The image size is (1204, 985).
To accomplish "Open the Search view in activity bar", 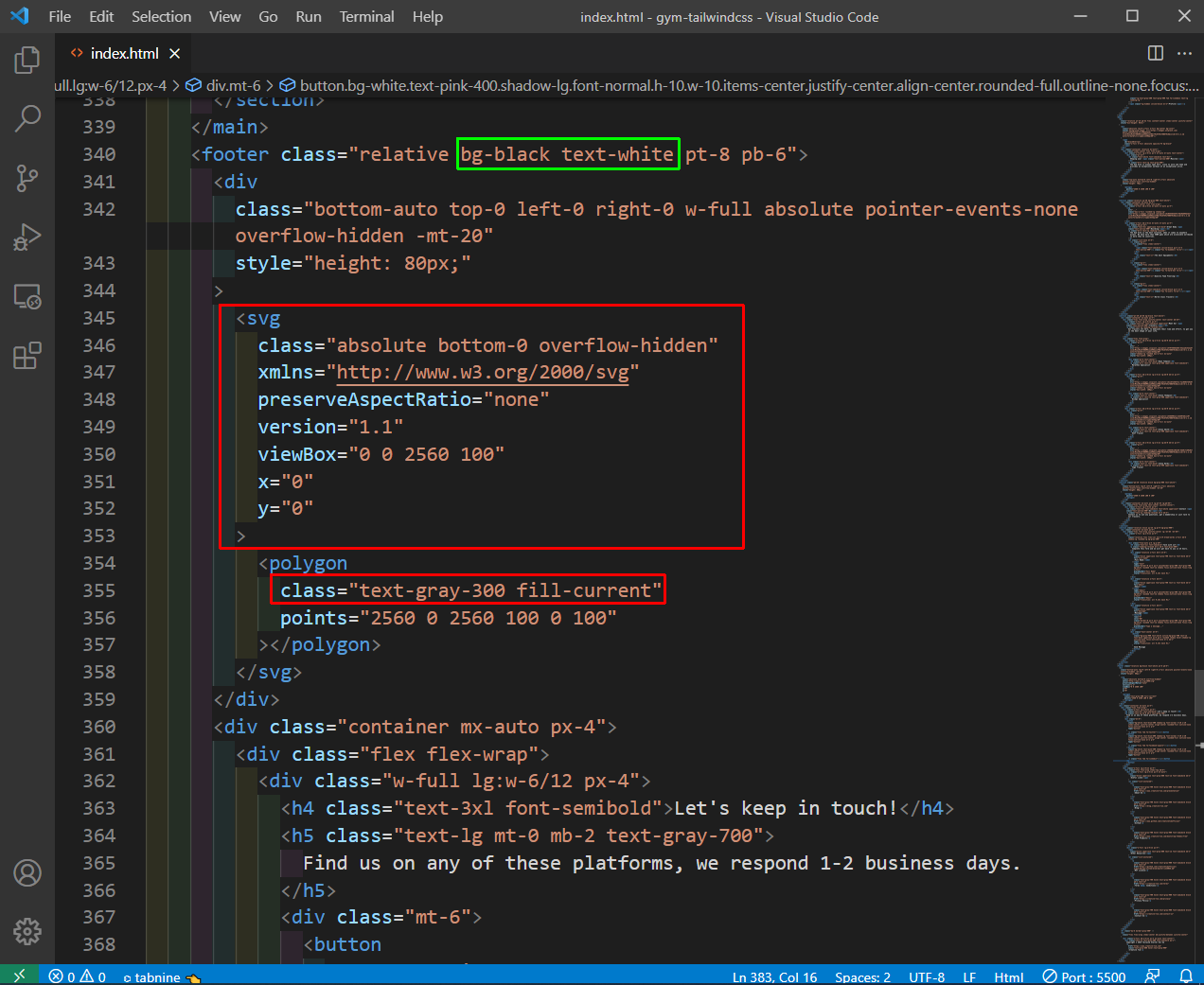I will [27, 118].
